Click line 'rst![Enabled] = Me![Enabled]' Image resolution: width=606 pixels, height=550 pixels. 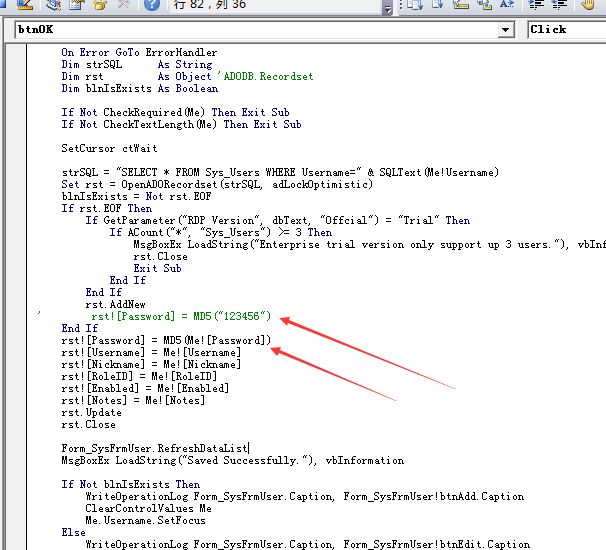click(145, 388)
